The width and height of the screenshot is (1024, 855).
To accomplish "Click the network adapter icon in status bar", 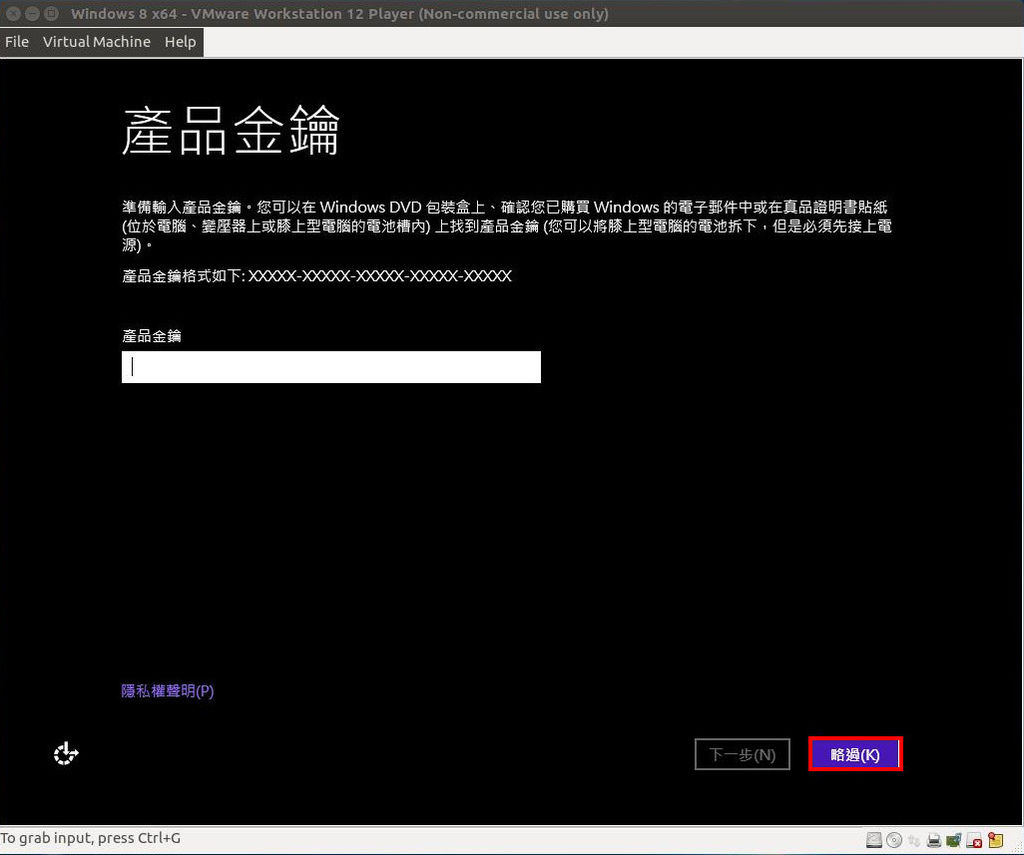I will [953, 840].
